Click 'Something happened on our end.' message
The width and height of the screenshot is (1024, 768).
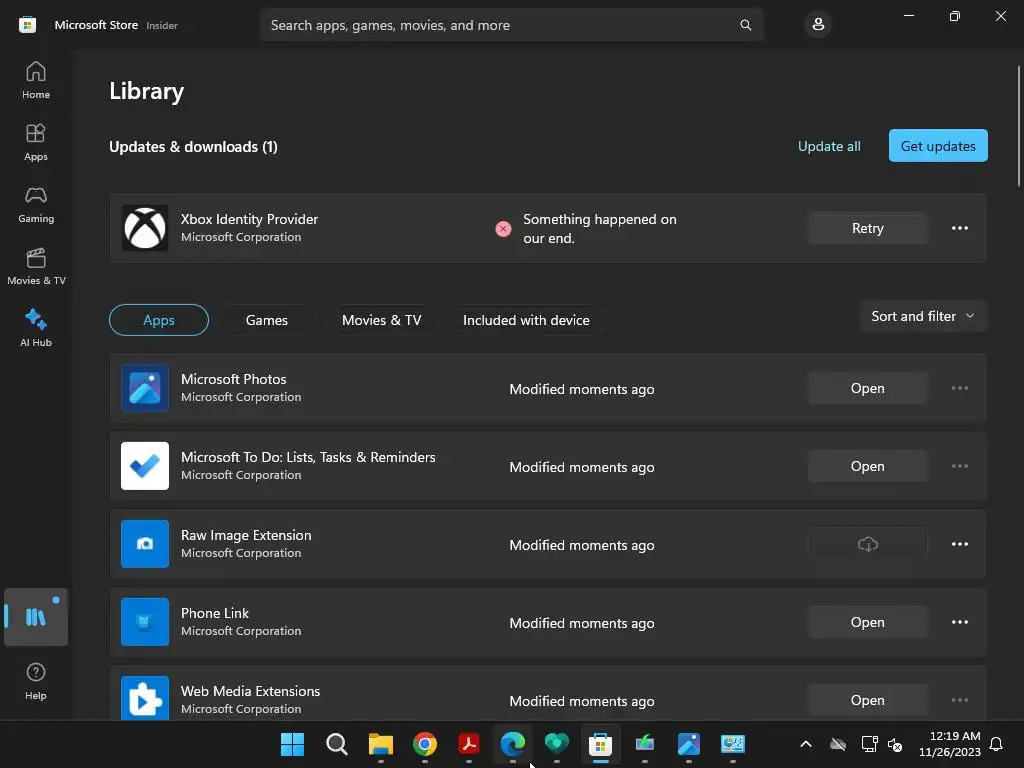coord(600,229)
